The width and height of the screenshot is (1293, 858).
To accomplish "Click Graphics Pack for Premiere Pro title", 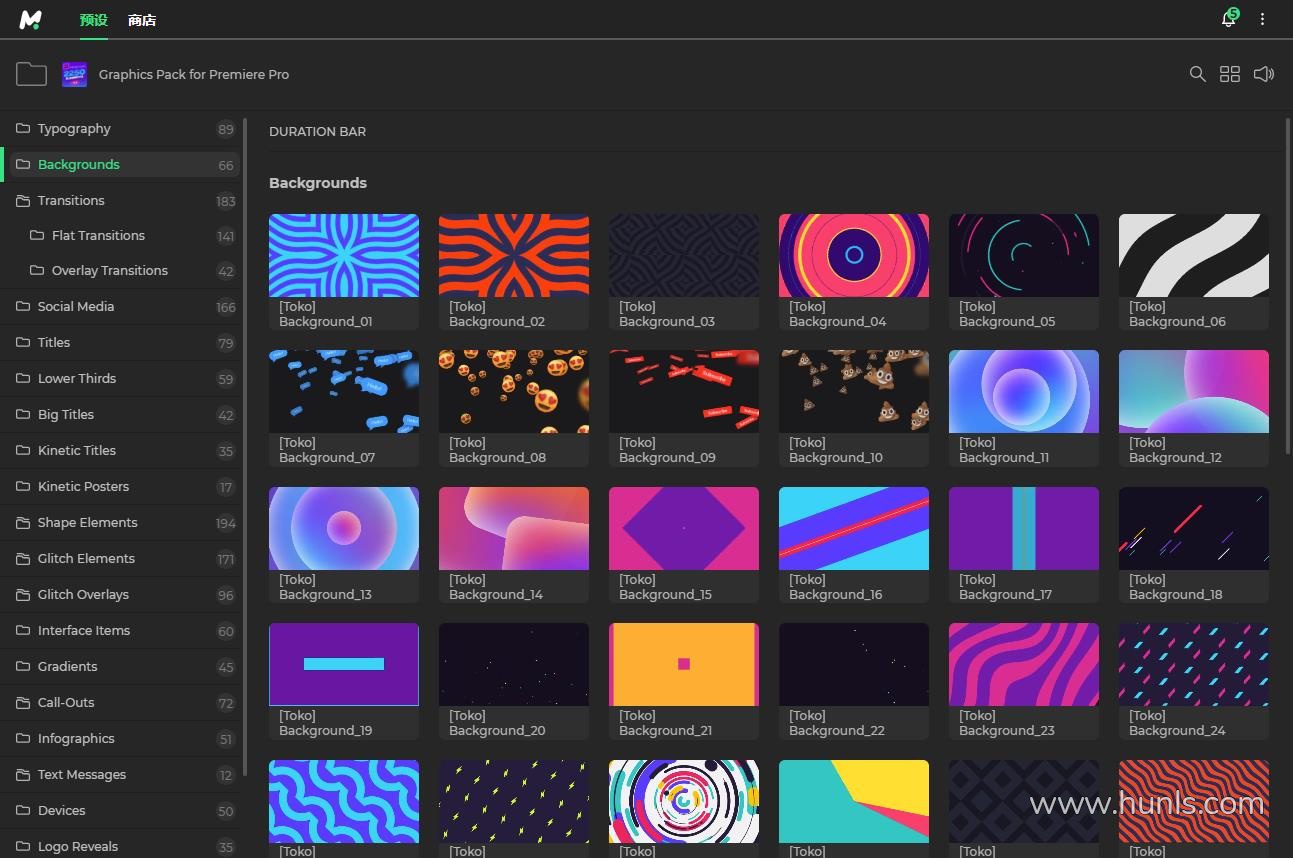I will pyautogui.click(x=194, y=74).
